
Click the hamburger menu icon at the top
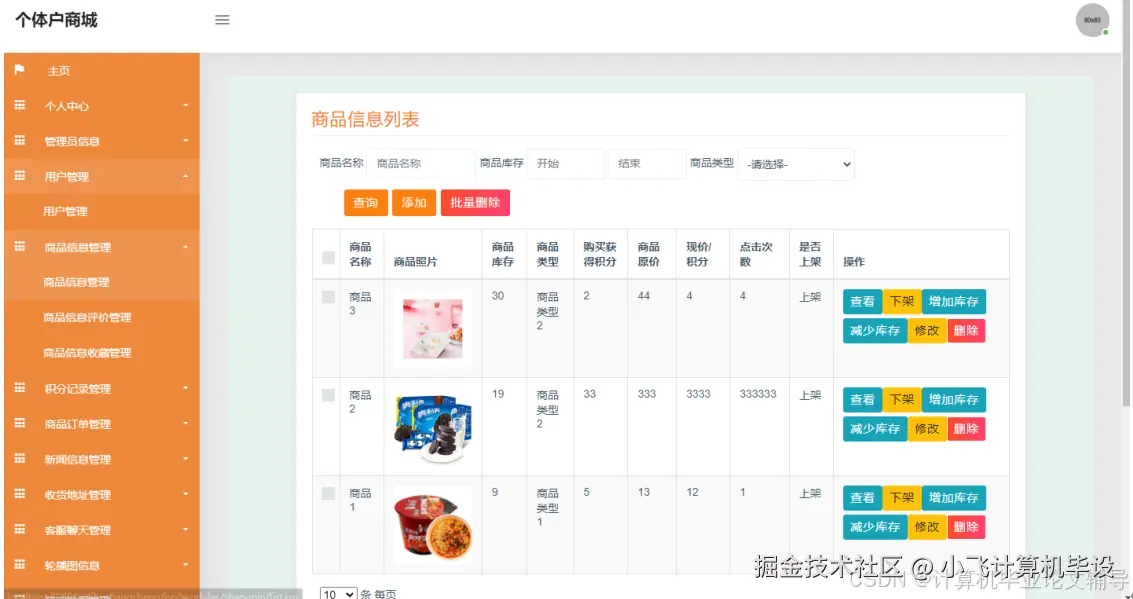click(222, 18)
